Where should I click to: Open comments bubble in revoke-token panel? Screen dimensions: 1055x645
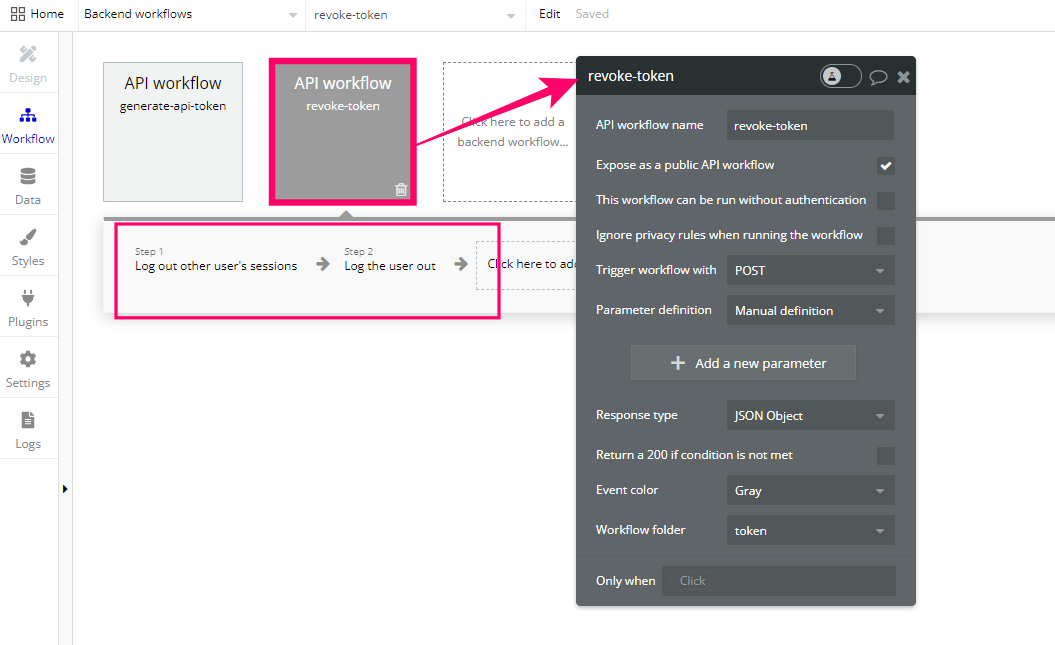pos(878,77)
